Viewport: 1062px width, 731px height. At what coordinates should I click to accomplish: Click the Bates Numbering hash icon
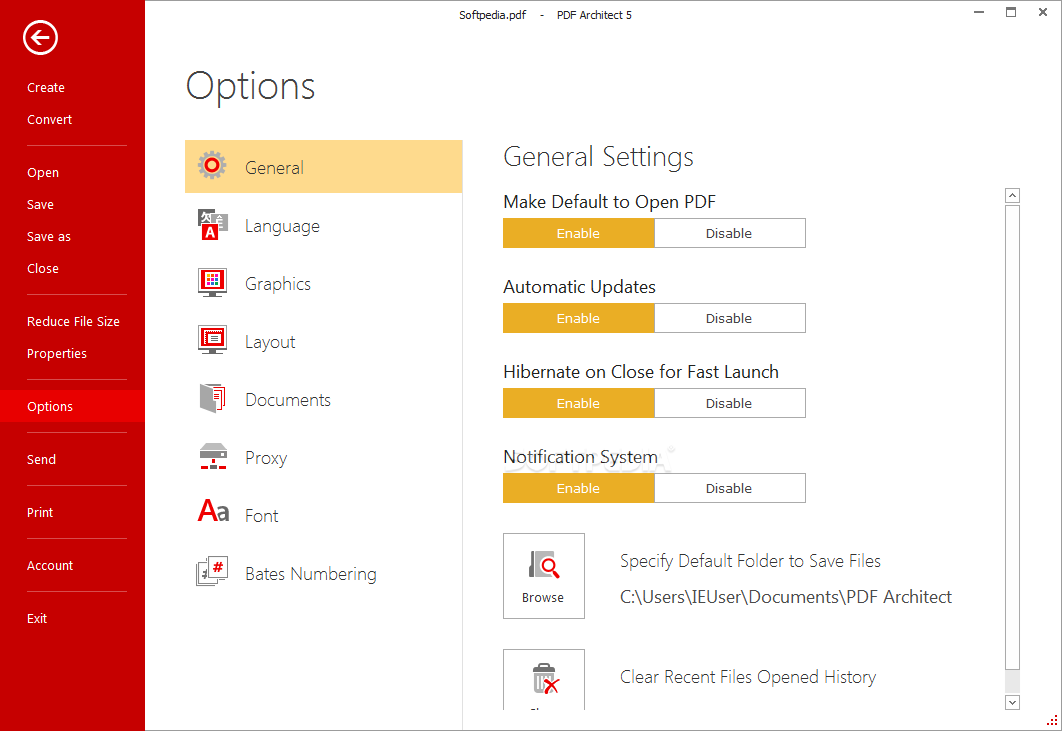click(x=212, y=572)
